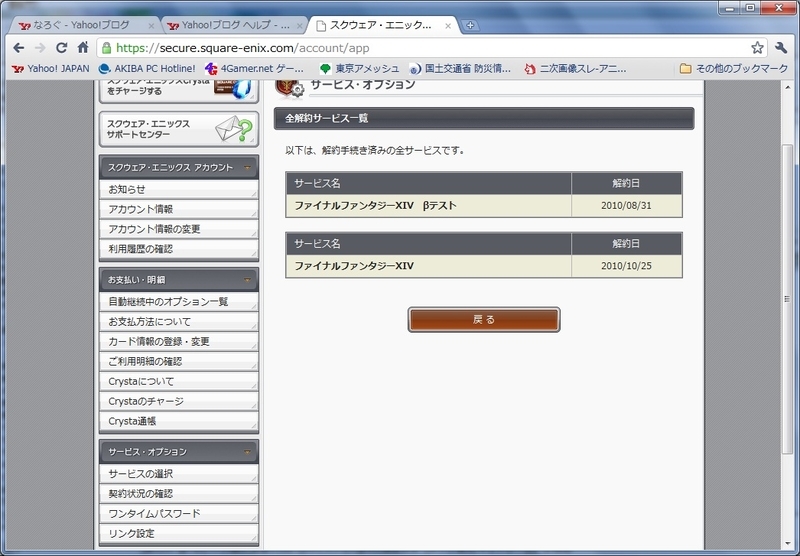This screenshot has height=556, width=800.
Task: Click the support center envelope question icon
Action: pos(234,129)
